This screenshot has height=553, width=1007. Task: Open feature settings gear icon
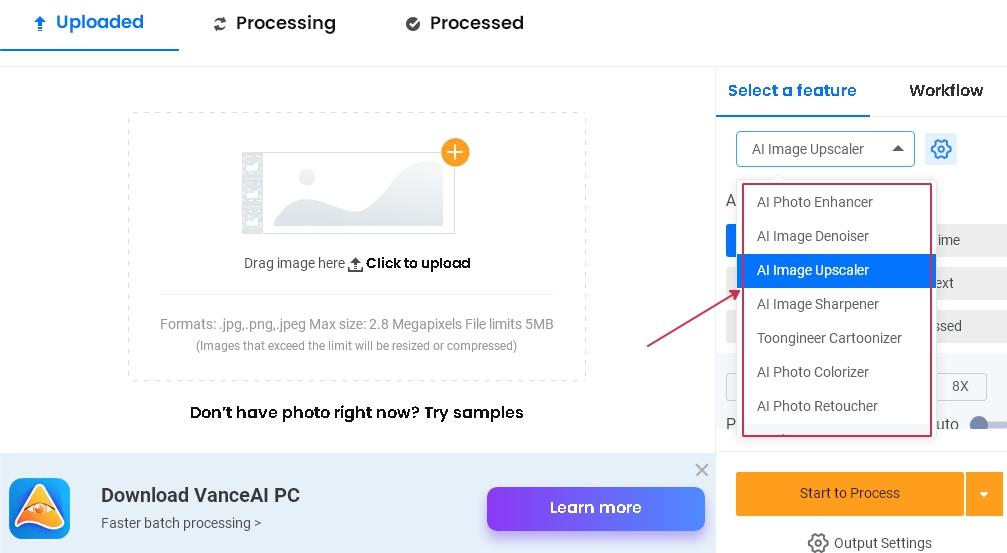pos(941,149)
